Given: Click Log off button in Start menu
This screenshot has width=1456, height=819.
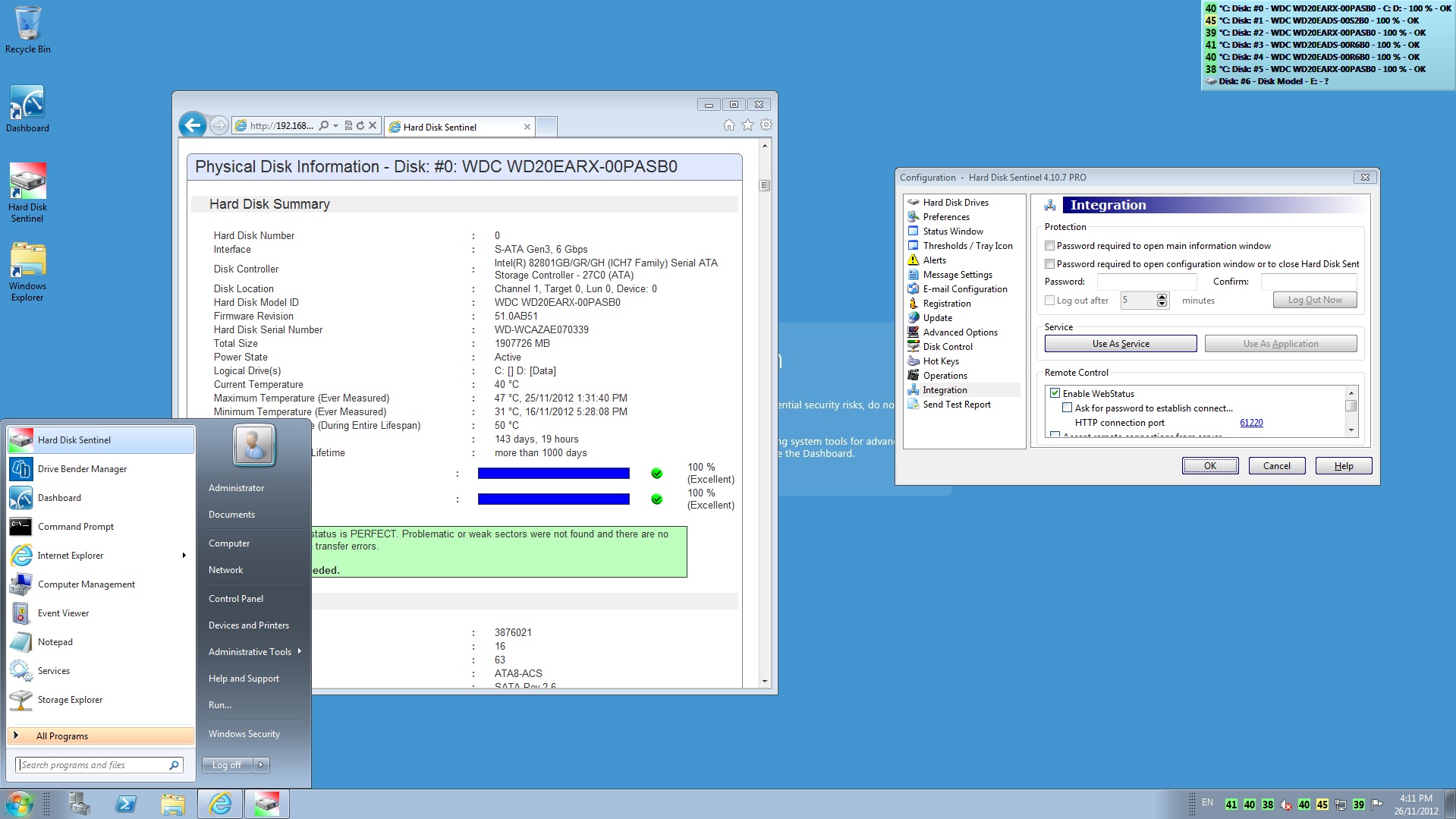Looking at the screenshot, I should click(228, 765).
